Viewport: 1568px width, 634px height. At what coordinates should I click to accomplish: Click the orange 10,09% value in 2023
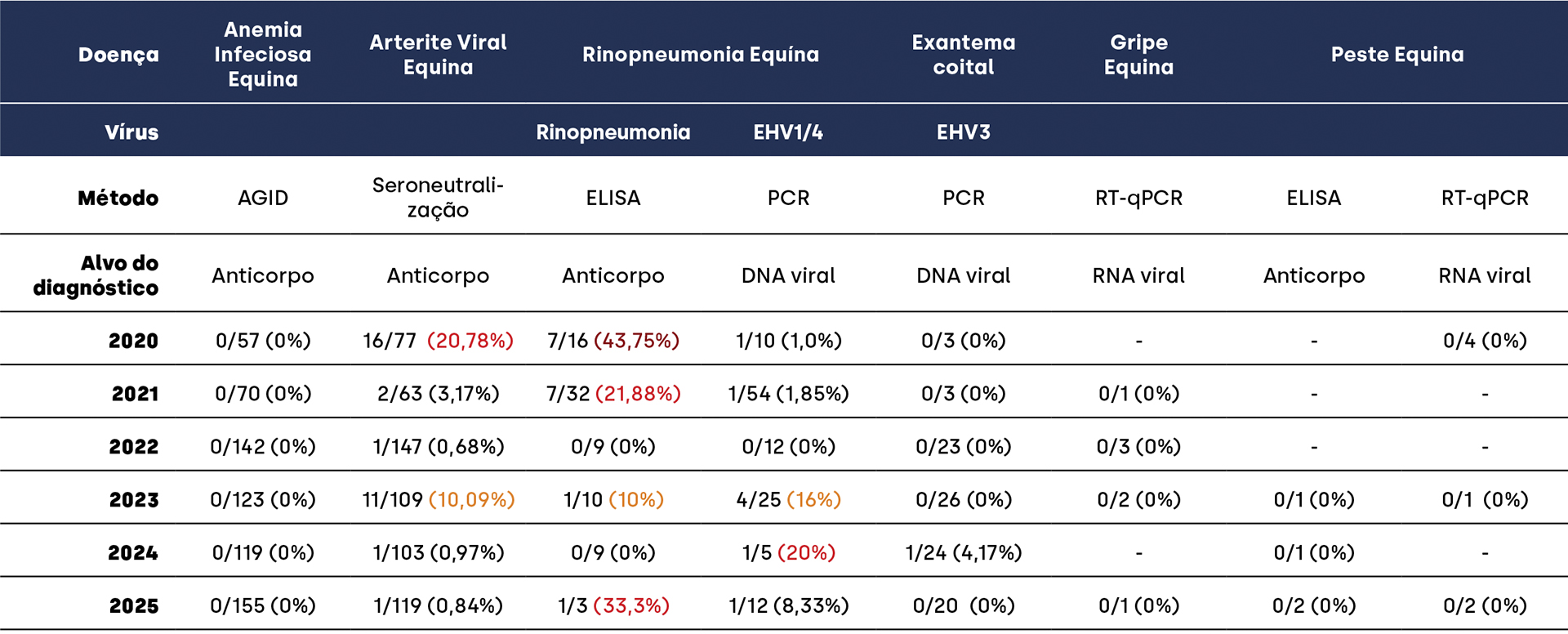pos(472,500)
